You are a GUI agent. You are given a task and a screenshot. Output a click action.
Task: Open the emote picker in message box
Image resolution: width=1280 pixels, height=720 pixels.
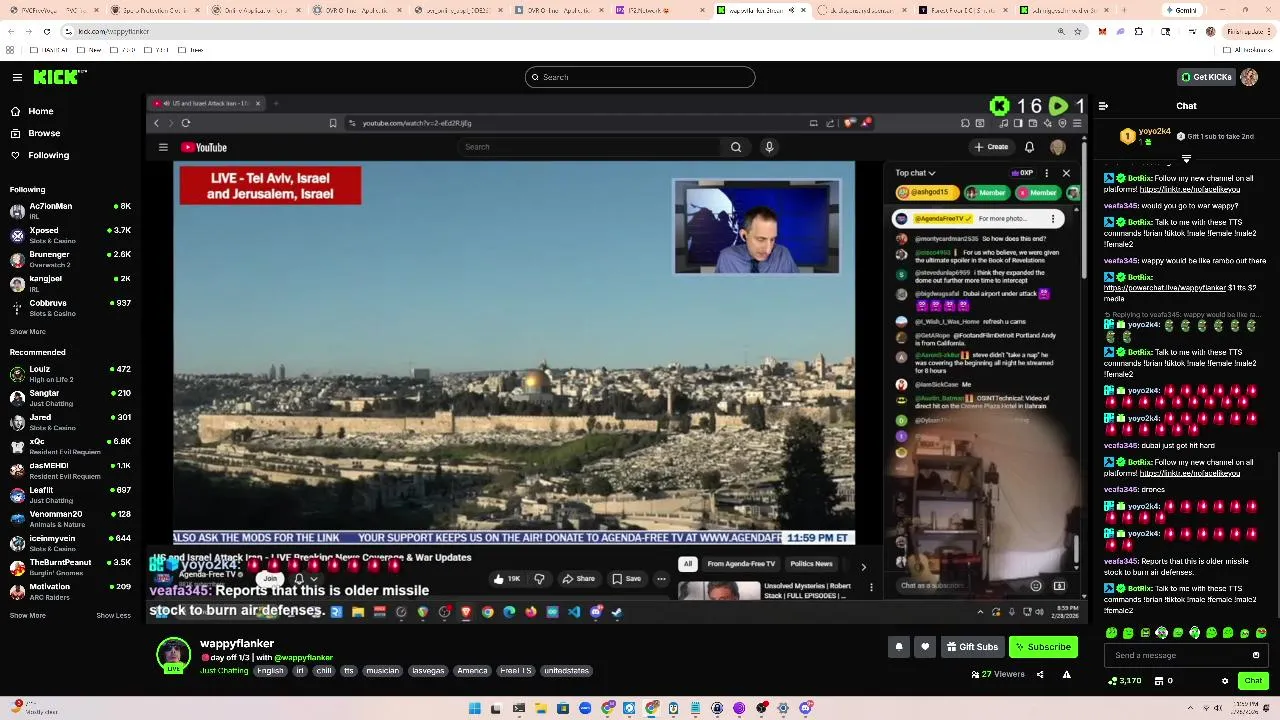tap(1256, 655)
